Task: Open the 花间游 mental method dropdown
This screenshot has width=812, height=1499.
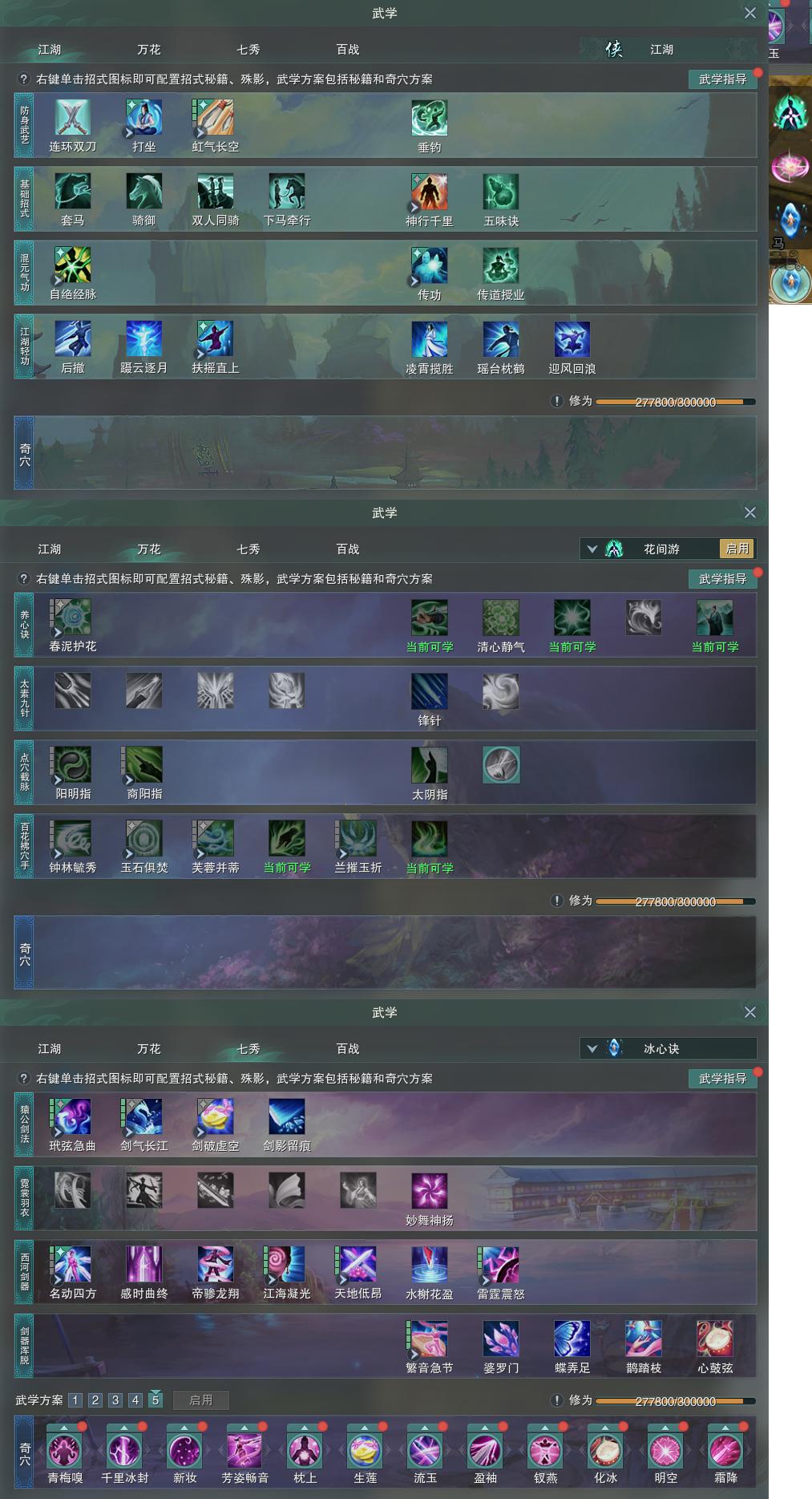Action: click(x=592, y=549)
